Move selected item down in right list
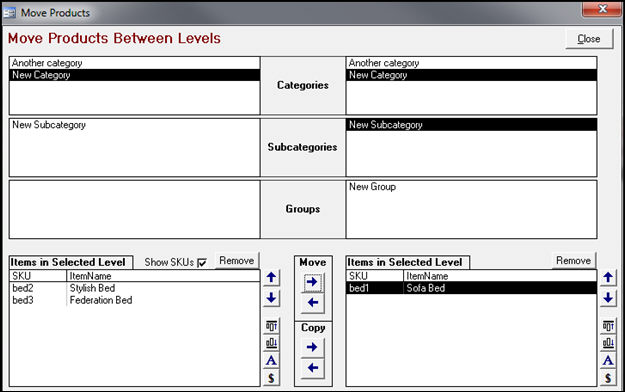Image resolution: width=625 pixels, height=392 pixels. [608, 298]
